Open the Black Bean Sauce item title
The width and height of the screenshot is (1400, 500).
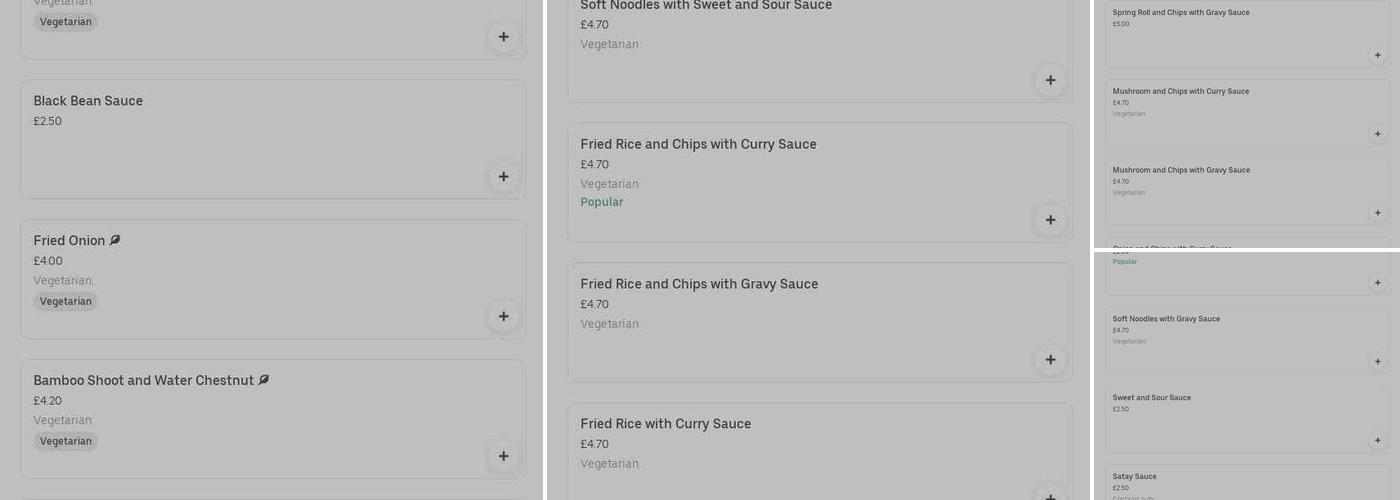coord(88,101)
